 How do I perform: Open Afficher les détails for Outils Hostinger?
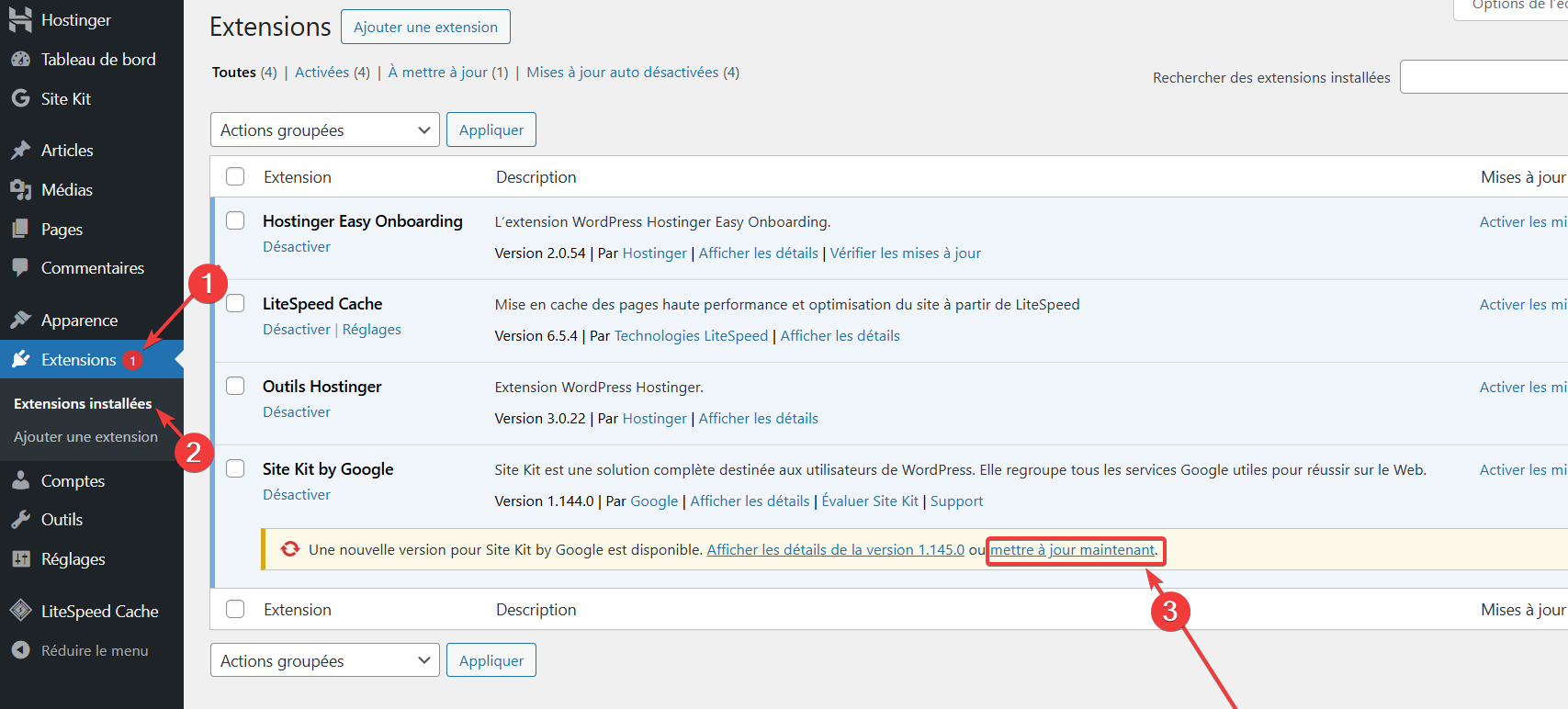(x=759, y=419)
